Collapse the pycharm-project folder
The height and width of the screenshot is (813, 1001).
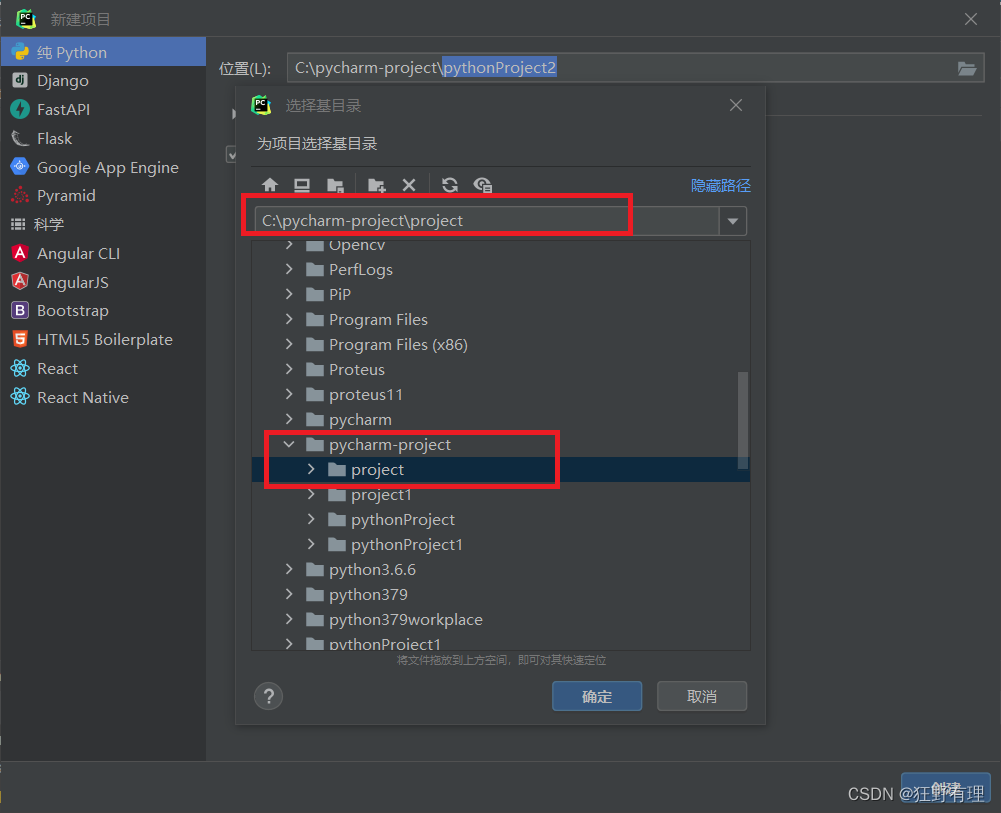click(289, 444)
